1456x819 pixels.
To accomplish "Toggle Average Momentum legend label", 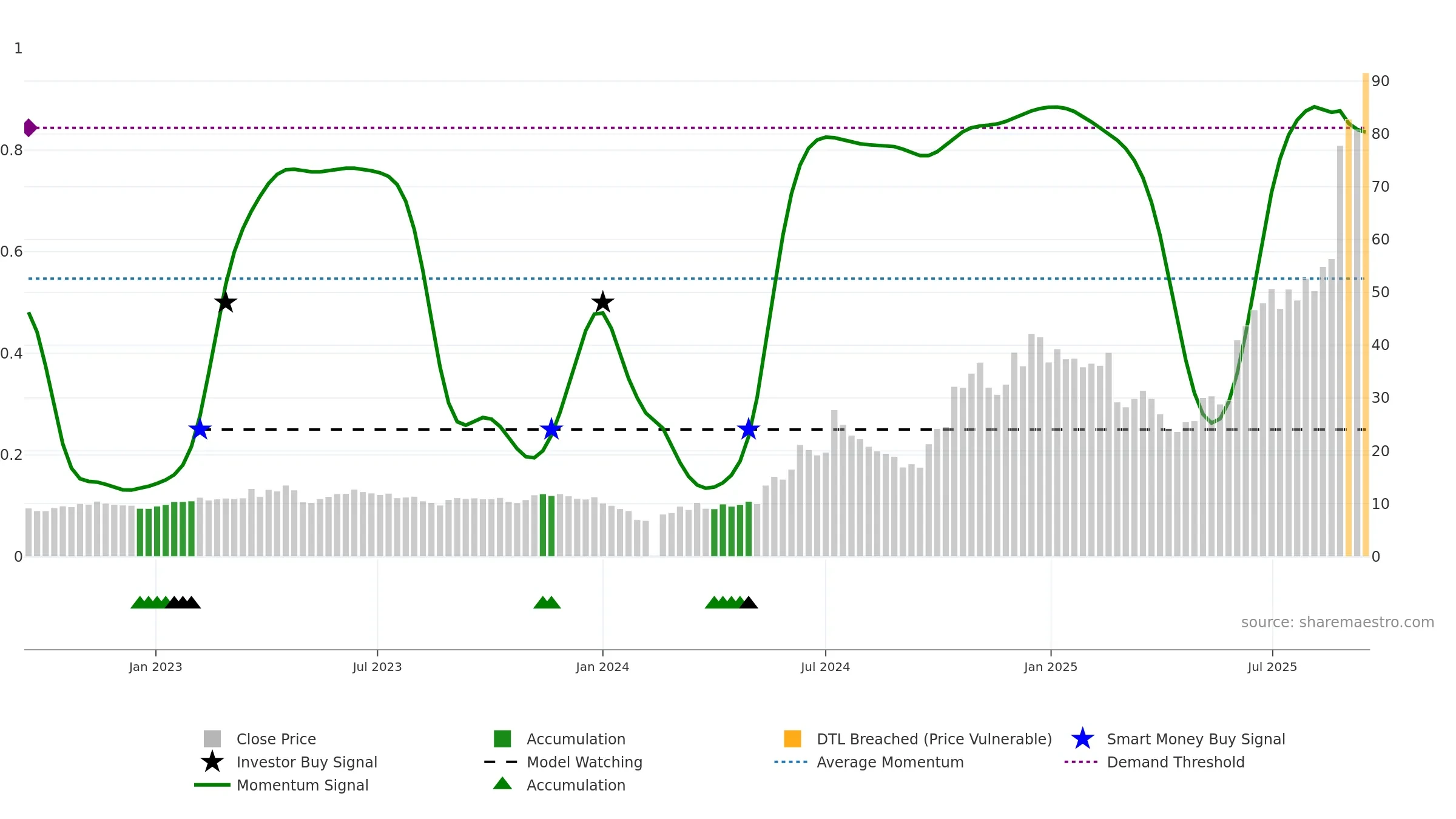I will (x=890, y=762).
